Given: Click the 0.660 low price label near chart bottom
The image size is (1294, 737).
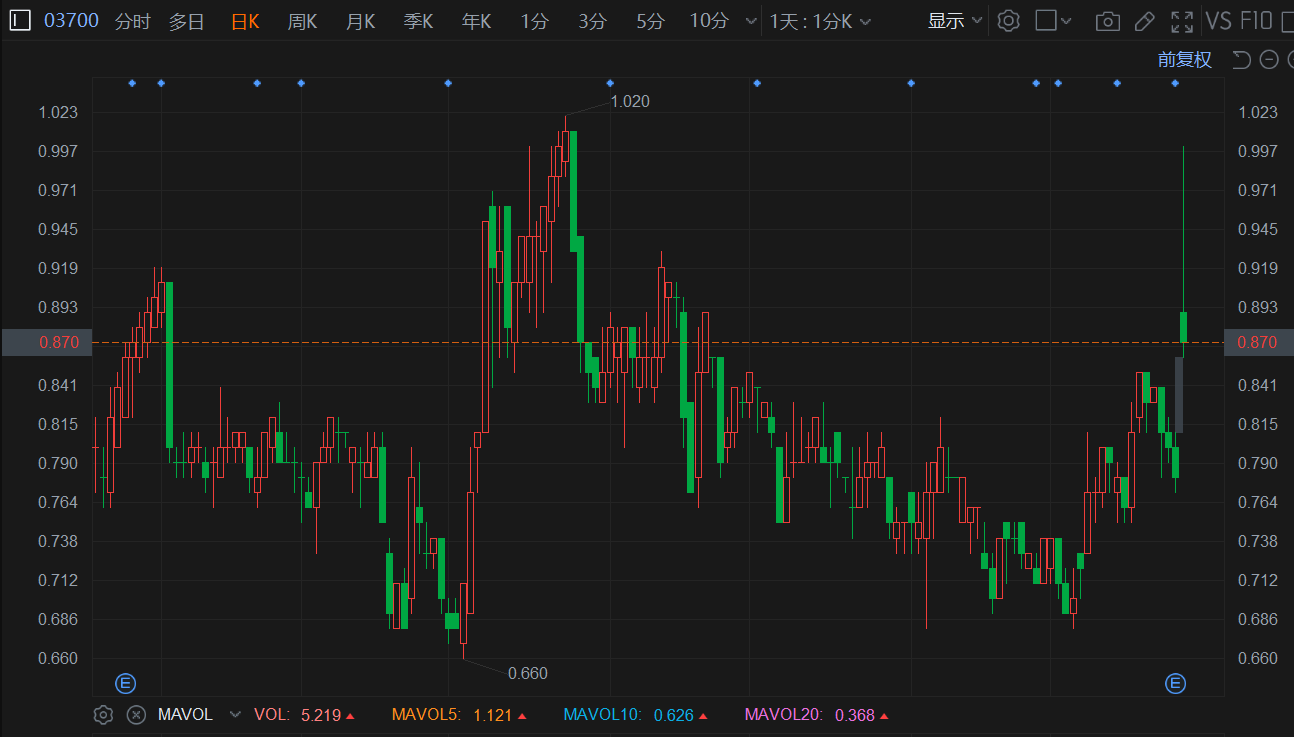Looking at the screenshot, I should 528,673.
